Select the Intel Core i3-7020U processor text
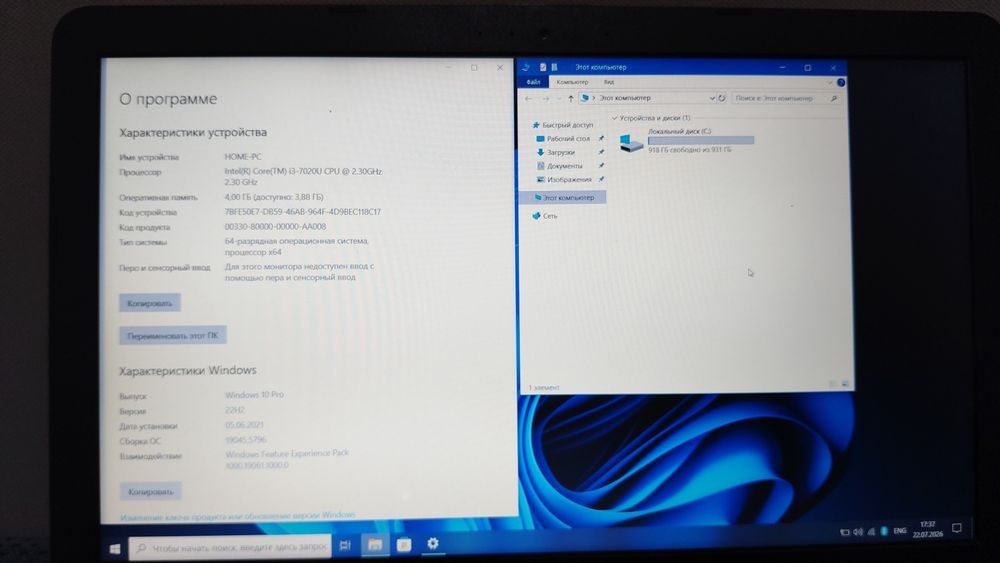 coord(303,177)
